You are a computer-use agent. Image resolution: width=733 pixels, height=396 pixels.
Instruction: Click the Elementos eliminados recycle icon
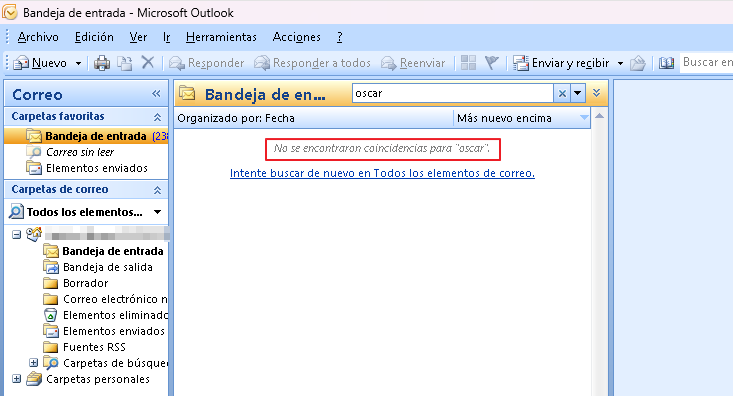point(50,315)
